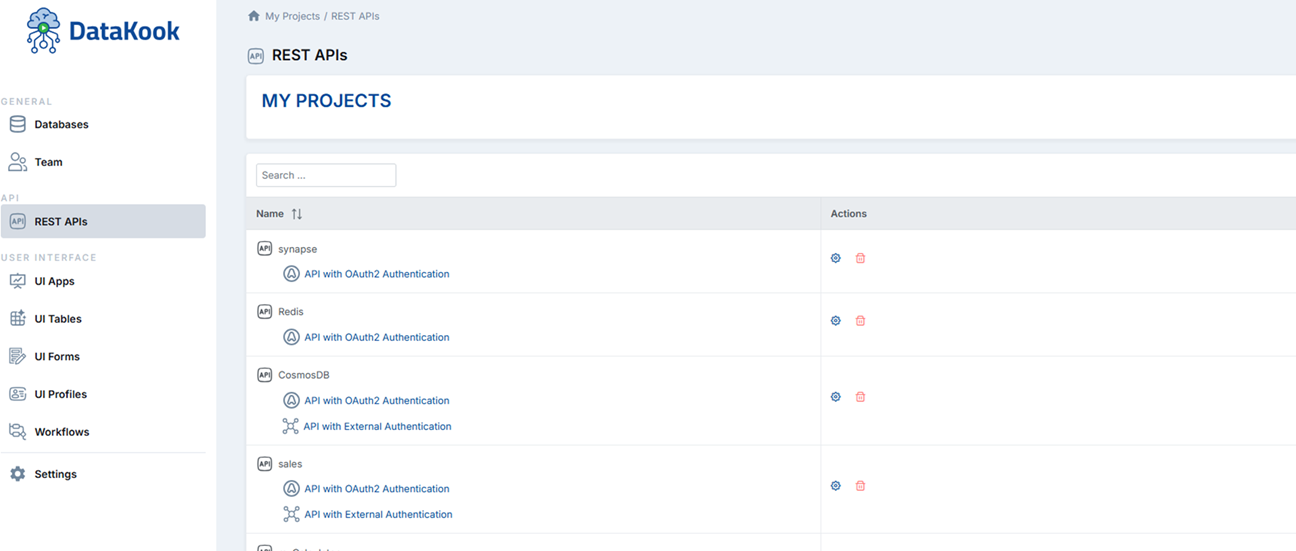Image resolution: width=1296 pixels, height=551 pixels.
Task: Click the REST APIs sidebar icon
Action: pyautogui.click(x=17, y=221)
